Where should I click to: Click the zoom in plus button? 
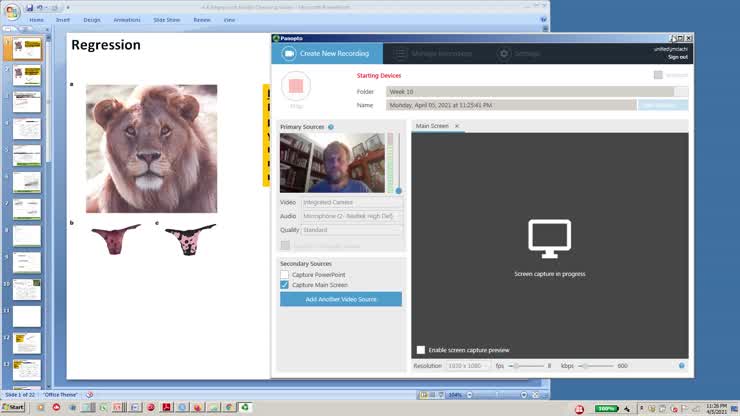[524, 395]
